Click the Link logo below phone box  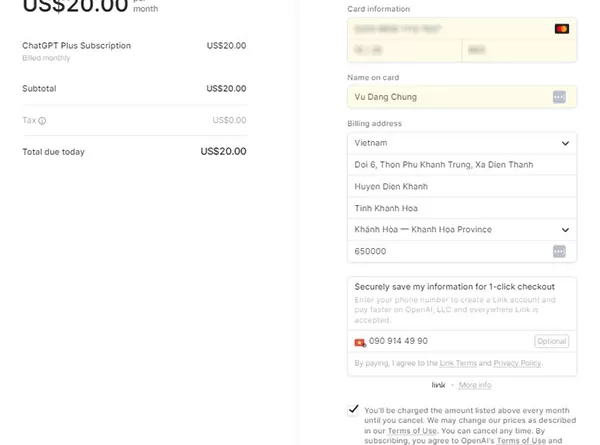(x=438, y=385)
